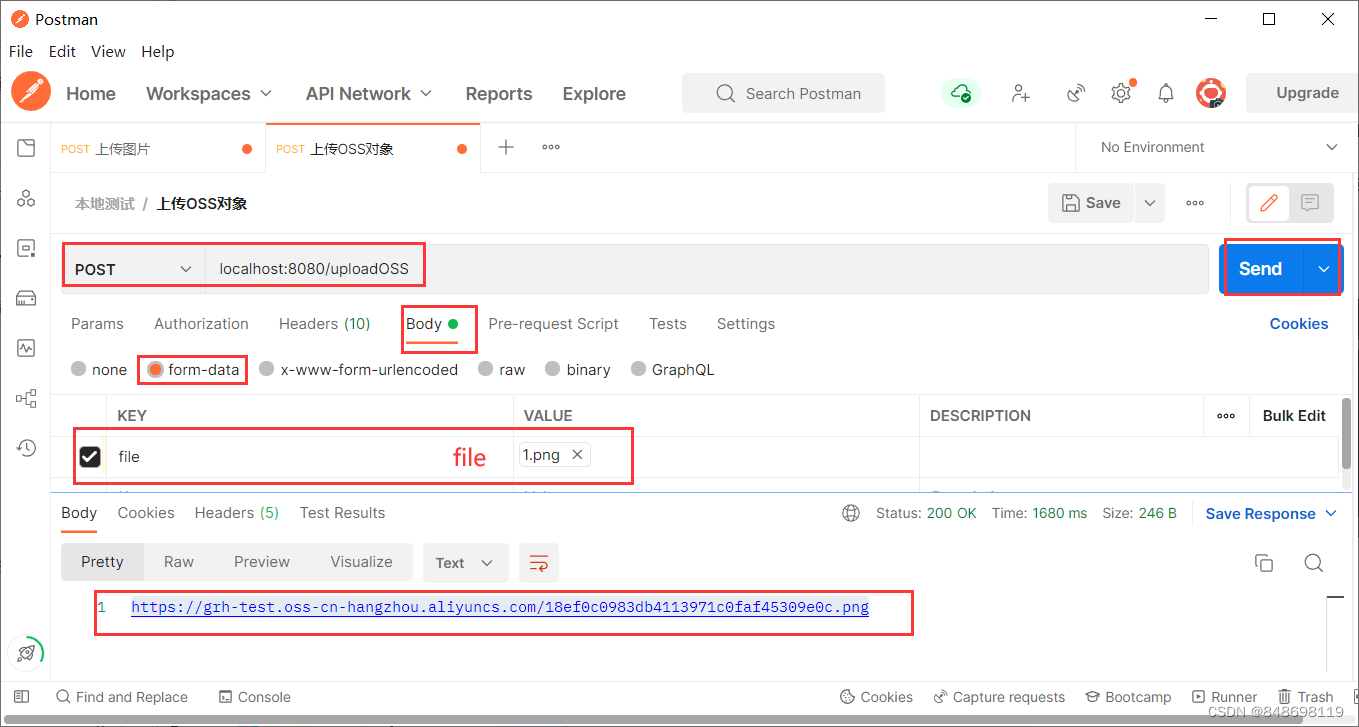The image size is (1359, 727).
Task: Switch to the 上传图片 request tab
Action: pyautogui.click(x=157, y=148)
